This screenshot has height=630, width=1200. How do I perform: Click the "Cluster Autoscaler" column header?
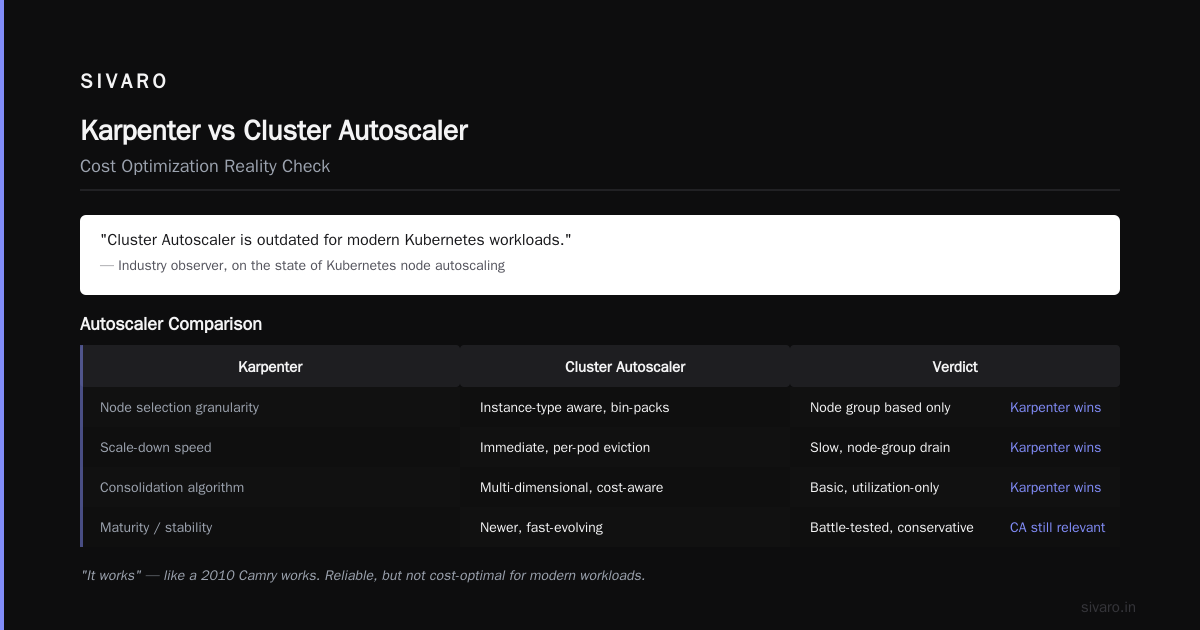[625, 367]
